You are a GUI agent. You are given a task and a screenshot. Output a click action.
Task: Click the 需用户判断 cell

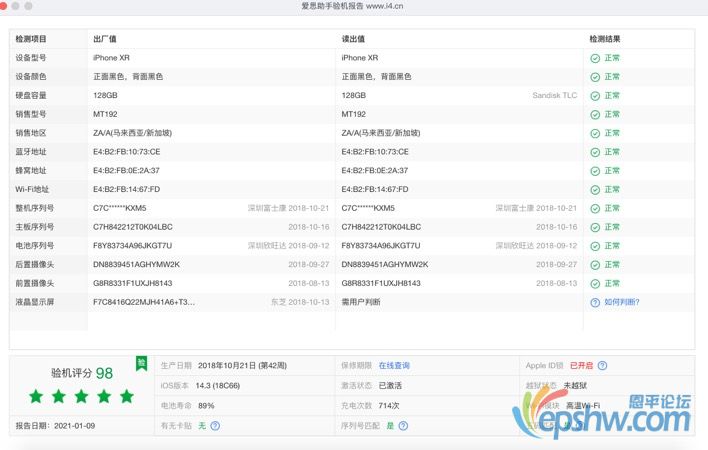click(x=361, y=302)
